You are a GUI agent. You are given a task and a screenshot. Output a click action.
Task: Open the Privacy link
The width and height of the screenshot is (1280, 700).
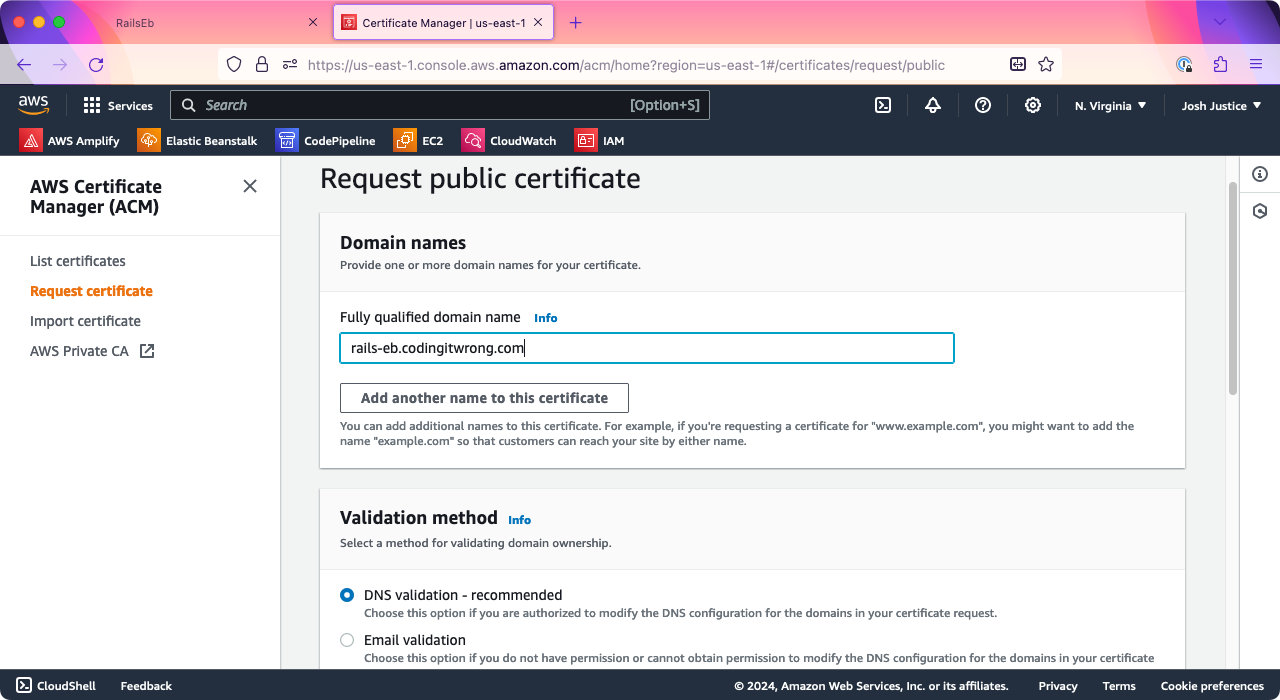click(1058, 686)
